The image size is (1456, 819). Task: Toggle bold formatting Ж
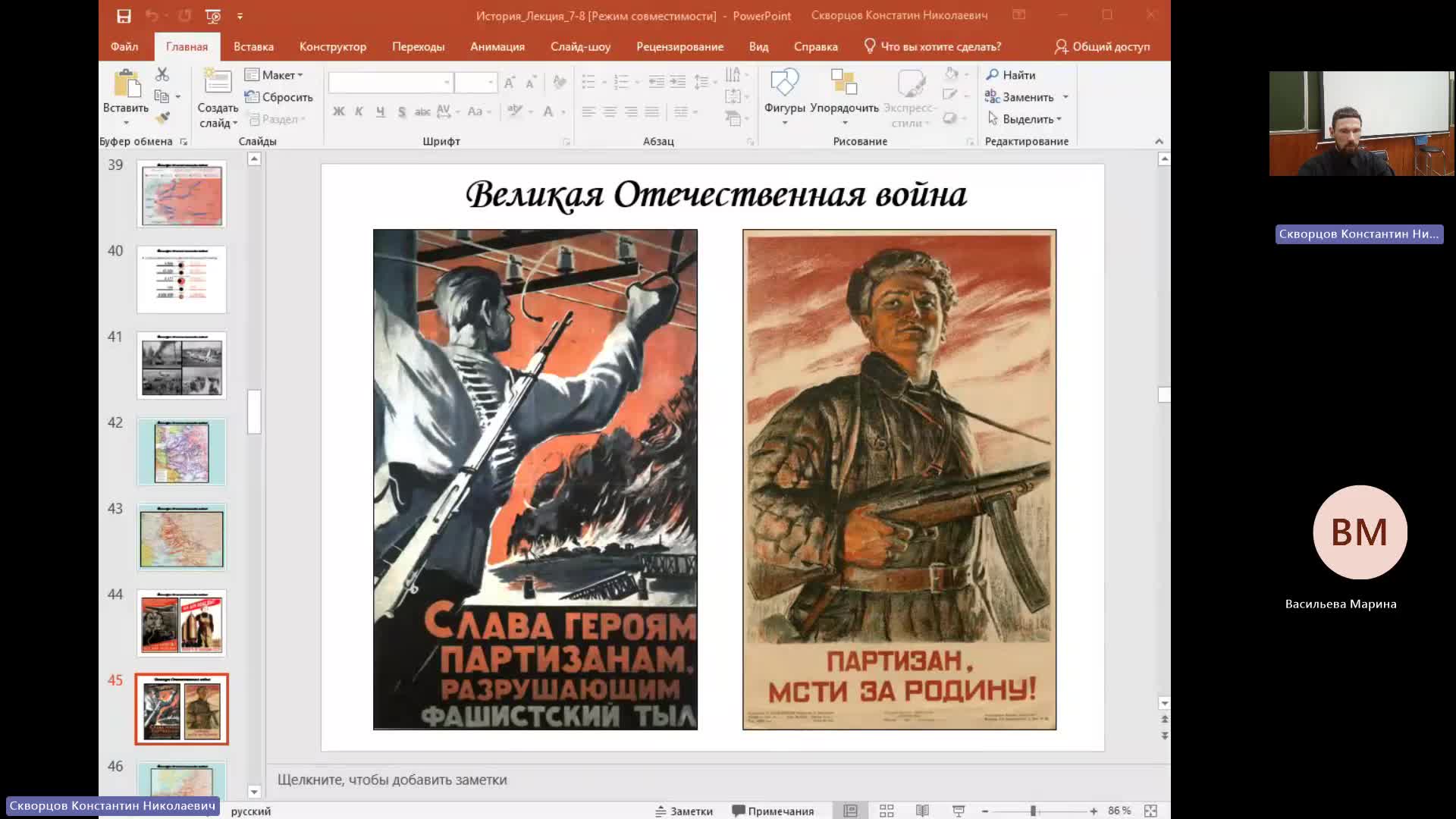click(338, 111)
